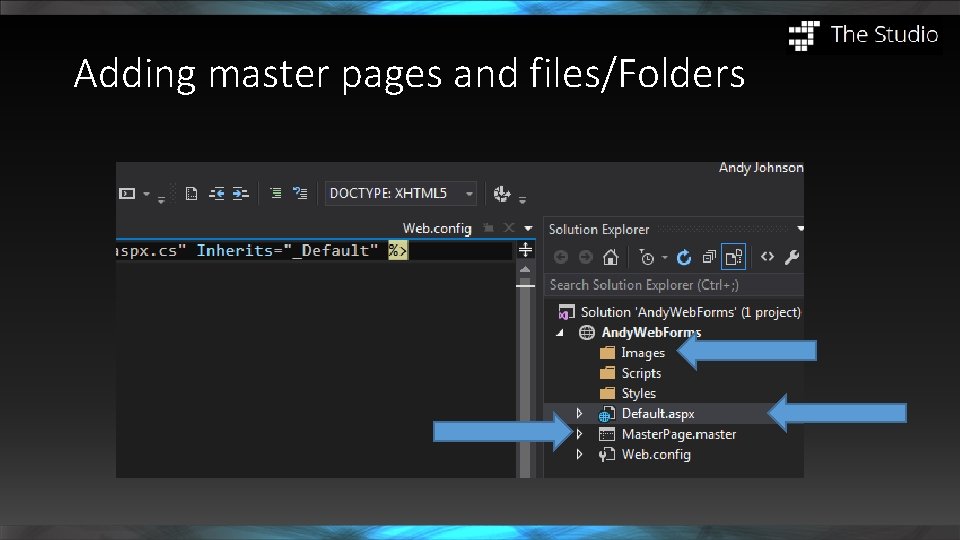
Task: Click the target device window toolbar icon
Action: (127, 193)
